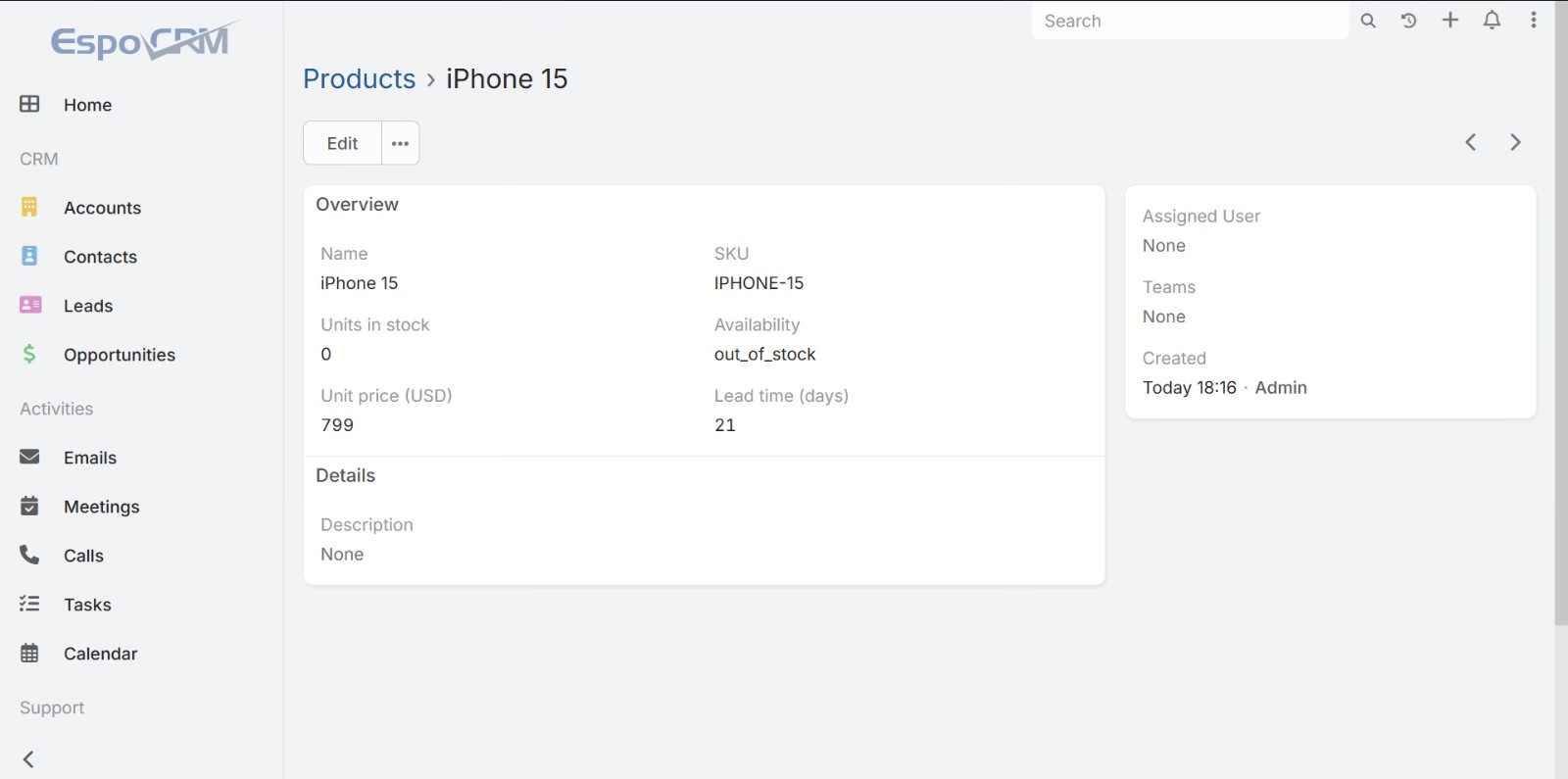Focus the global Search field

[1190, 21]
